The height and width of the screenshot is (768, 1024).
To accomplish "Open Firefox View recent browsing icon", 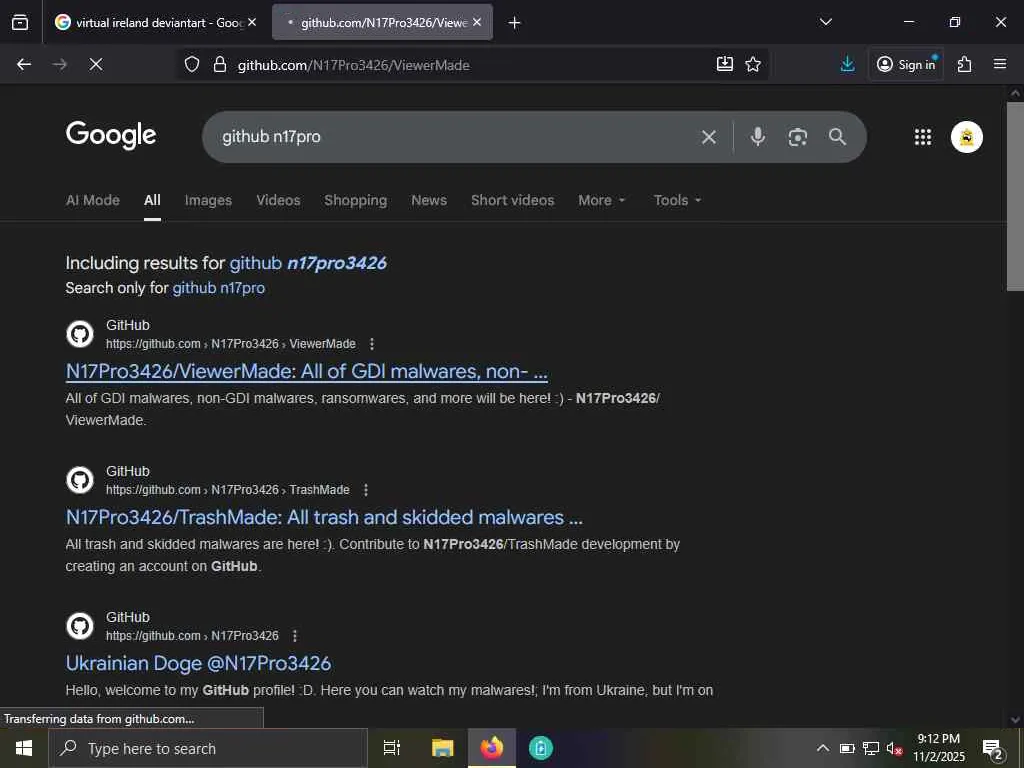I will point(20,22).
